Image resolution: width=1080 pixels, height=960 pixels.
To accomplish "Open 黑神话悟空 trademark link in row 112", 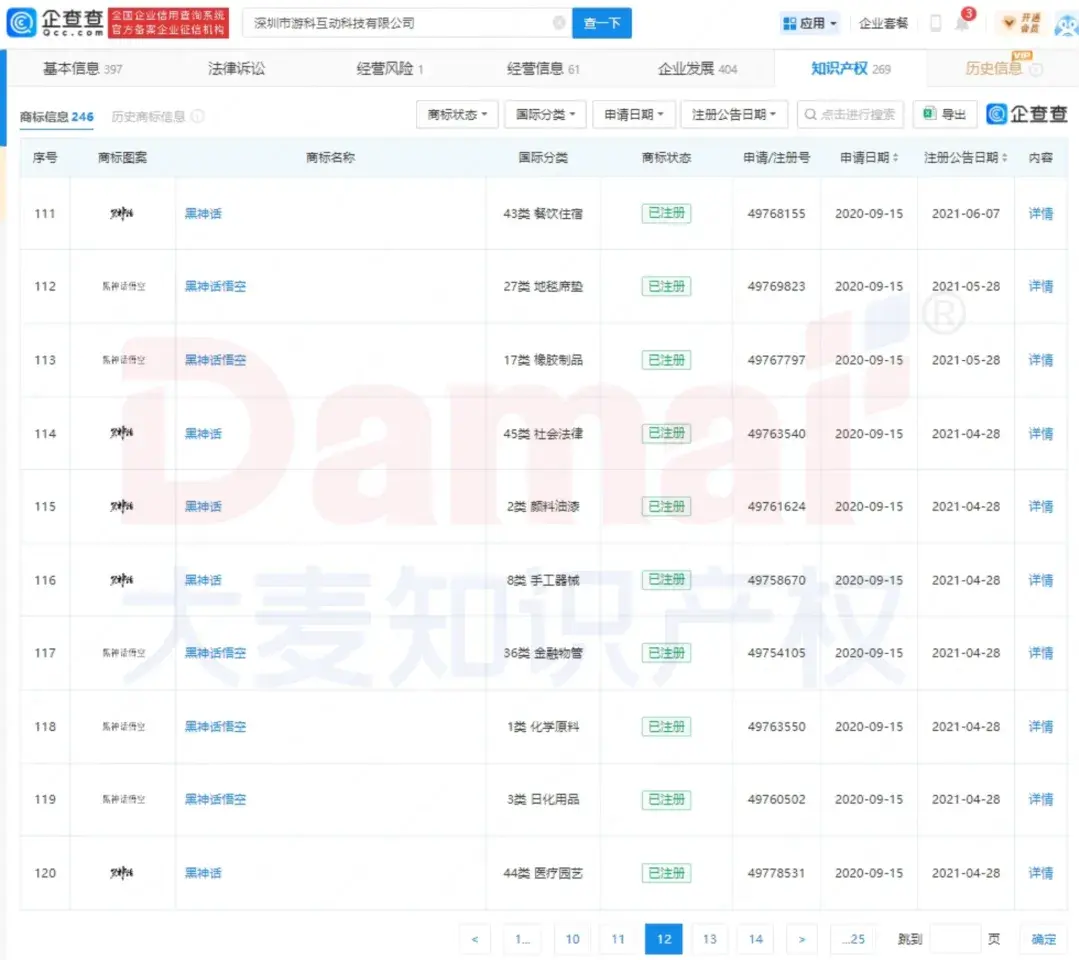I will pyautogui.click(x=215, y=286).
